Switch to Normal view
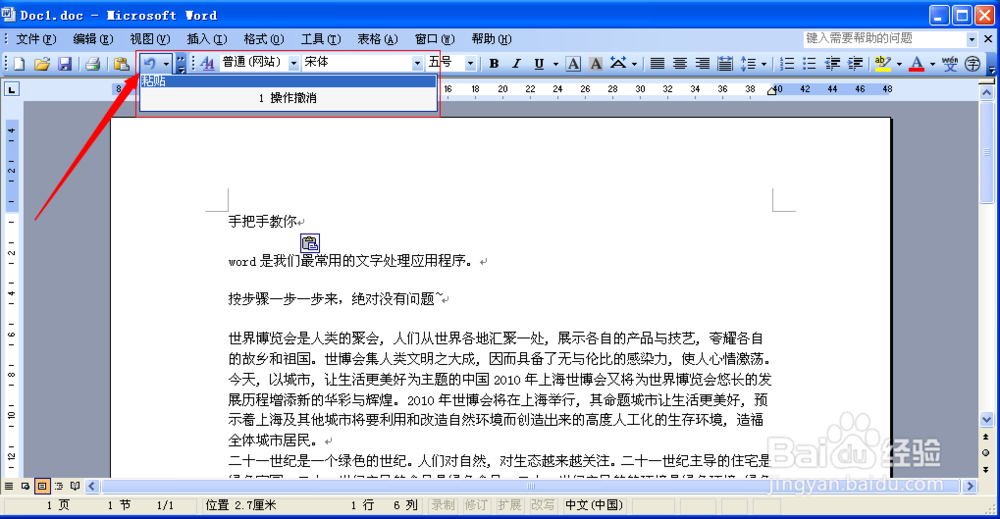The height and width of the screenshot is (519, 1000). pos(9,486)
